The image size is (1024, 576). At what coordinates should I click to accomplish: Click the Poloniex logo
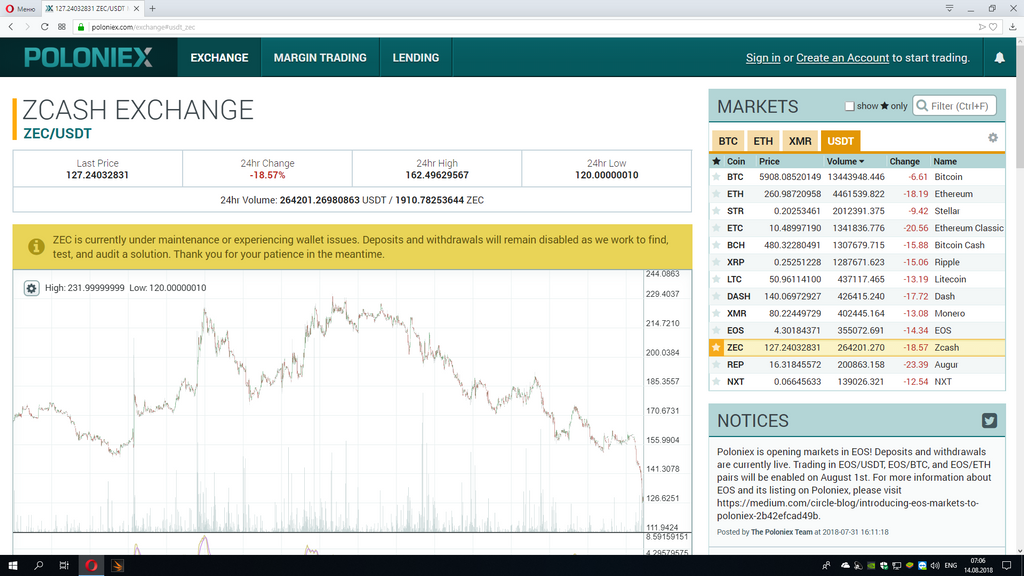pos(88,57)
